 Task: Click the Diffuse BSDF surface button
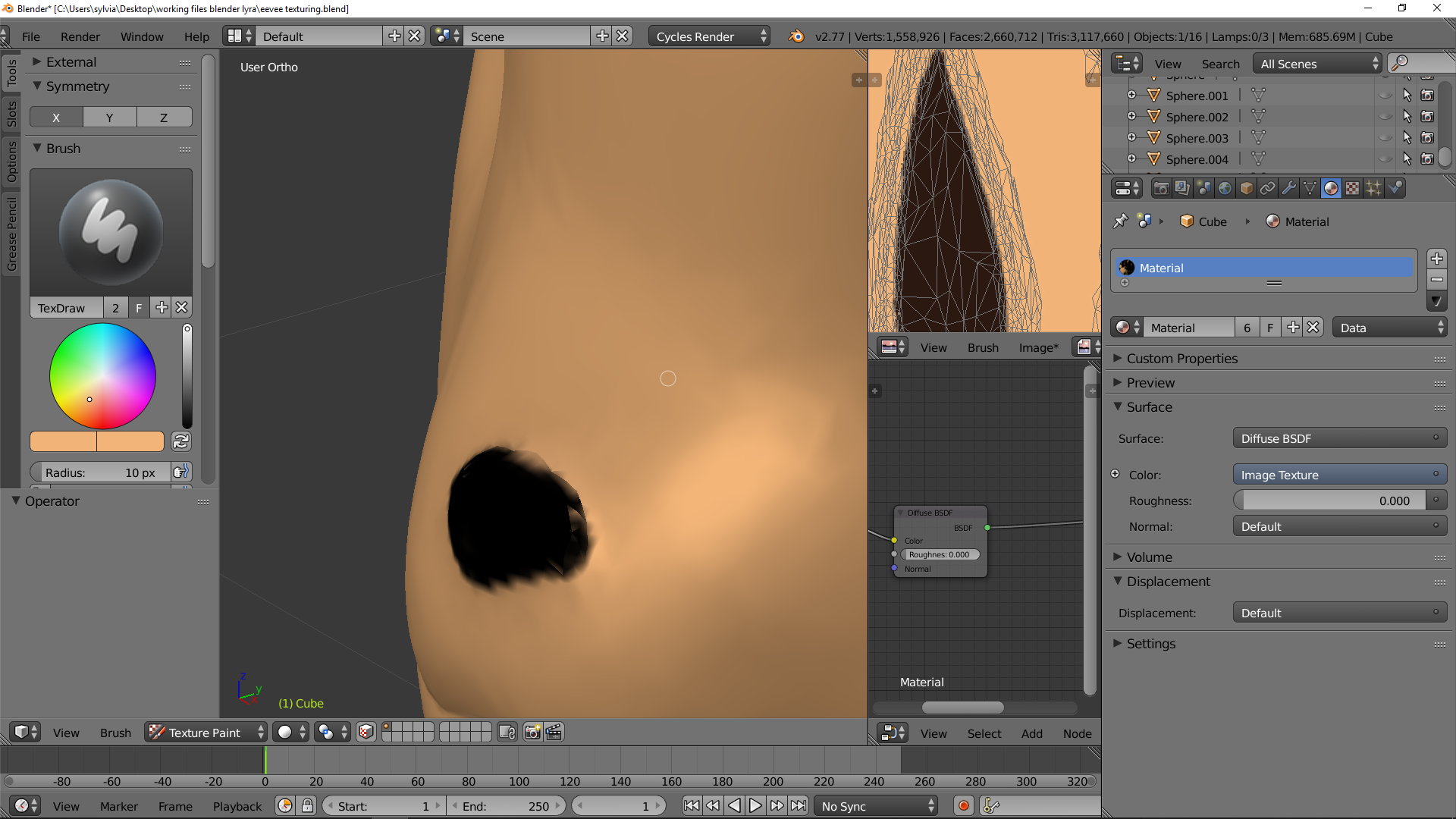pos(1339,438)
